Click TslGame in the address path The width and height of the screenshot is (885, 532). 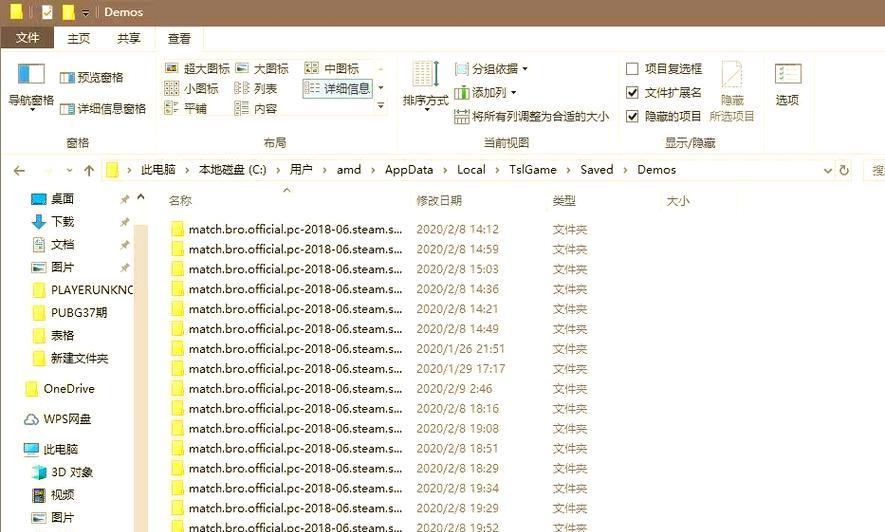click(x=533, y=170)
